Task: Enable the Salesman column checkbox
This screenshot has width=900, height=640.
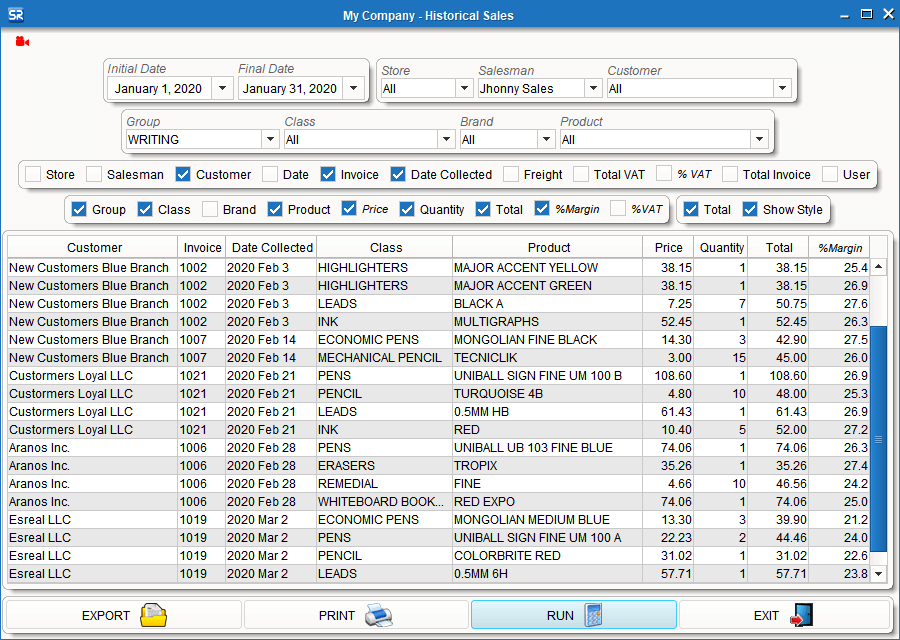Action: coord(94,174)
